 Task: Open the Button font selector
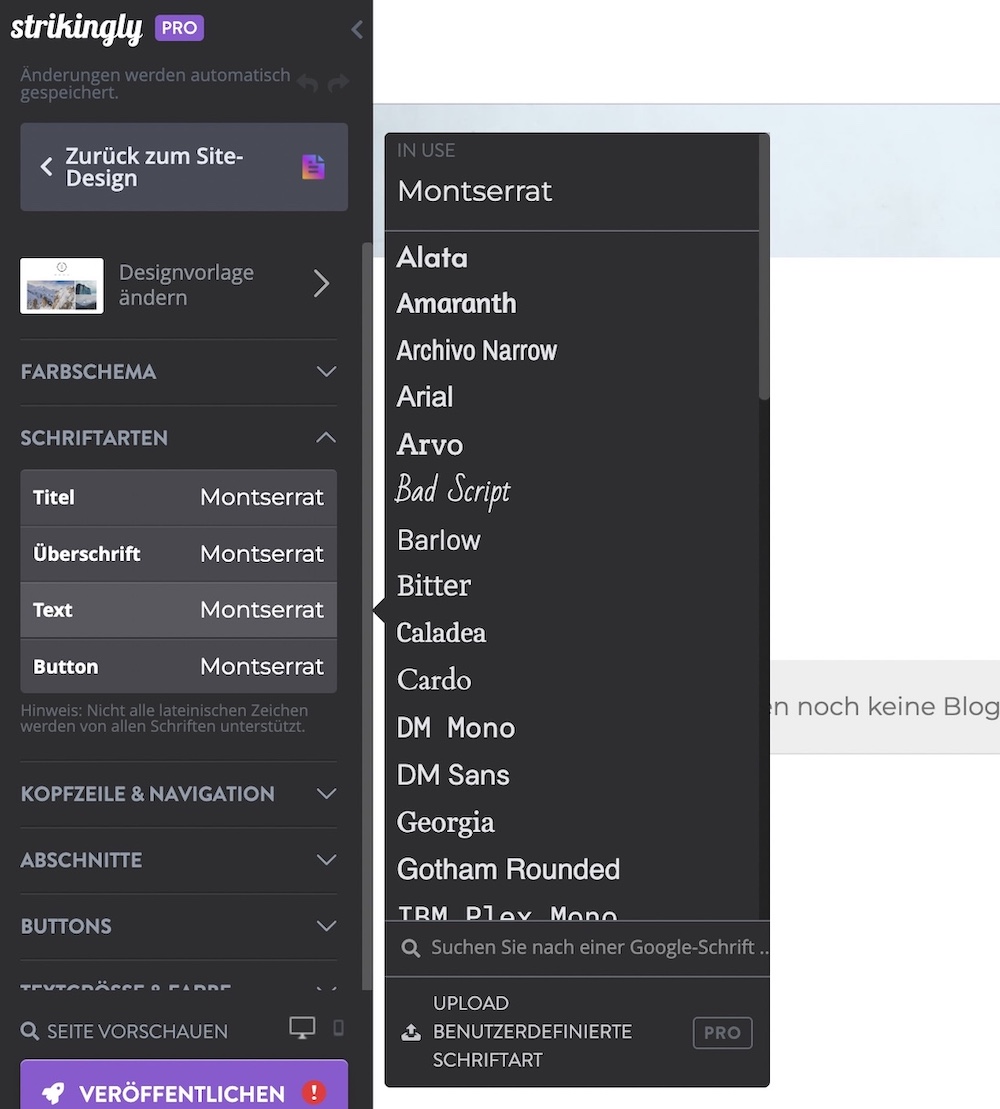[x=178, y=666]
